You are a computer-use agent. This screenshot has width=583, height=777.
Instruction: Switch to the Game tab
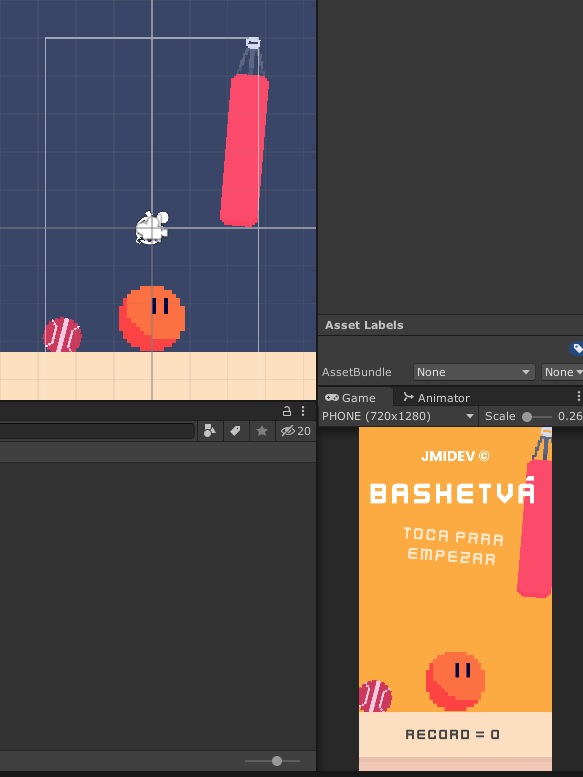(x=350, y=398)
